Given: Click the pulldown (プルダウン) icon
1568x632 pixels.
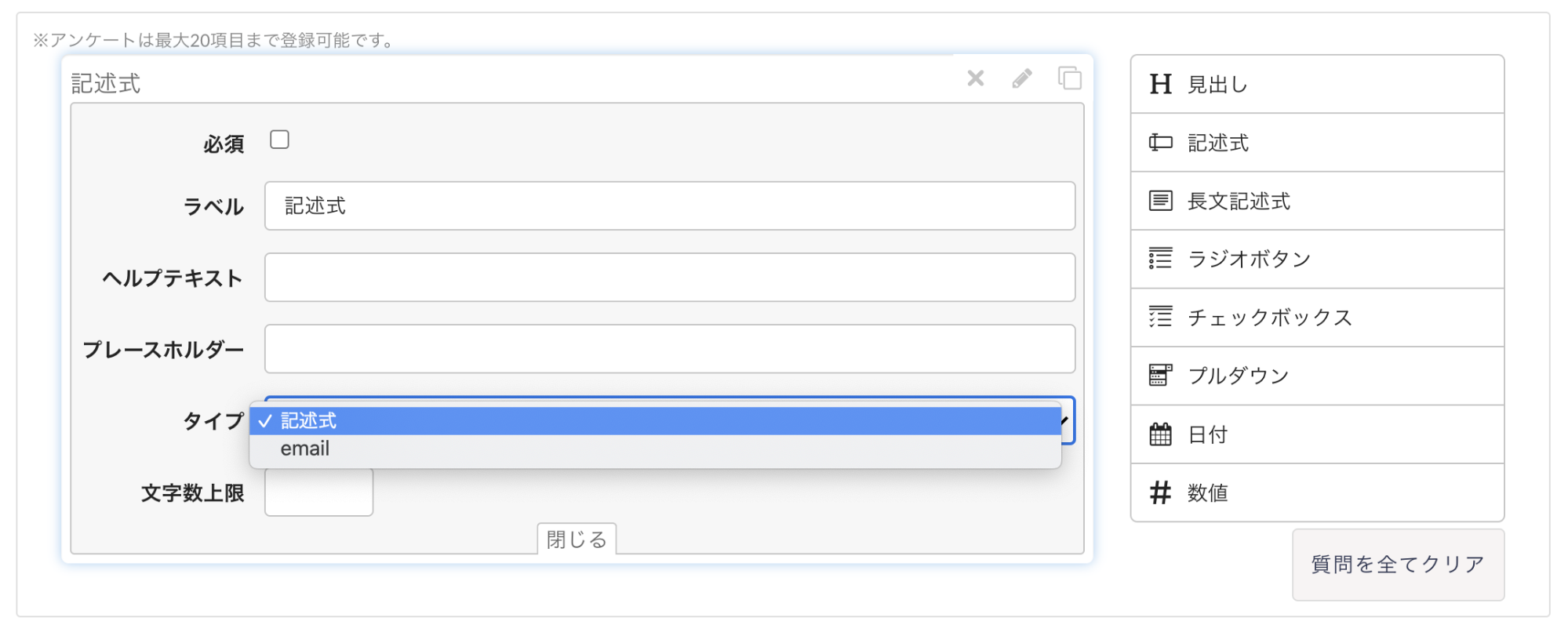Looking at the screenshot, I should coord(1160,376).
